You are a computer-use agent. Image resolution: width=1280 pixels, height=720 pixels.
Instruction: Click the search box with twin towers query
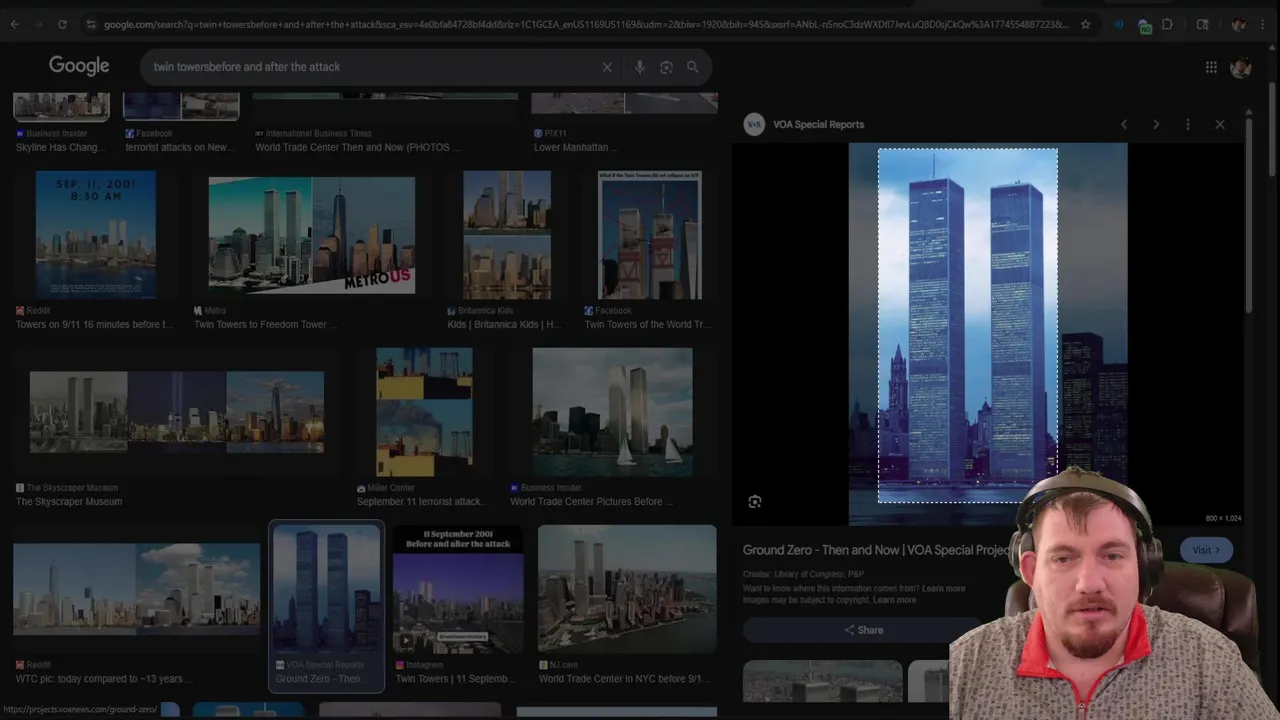pos(370,67)
